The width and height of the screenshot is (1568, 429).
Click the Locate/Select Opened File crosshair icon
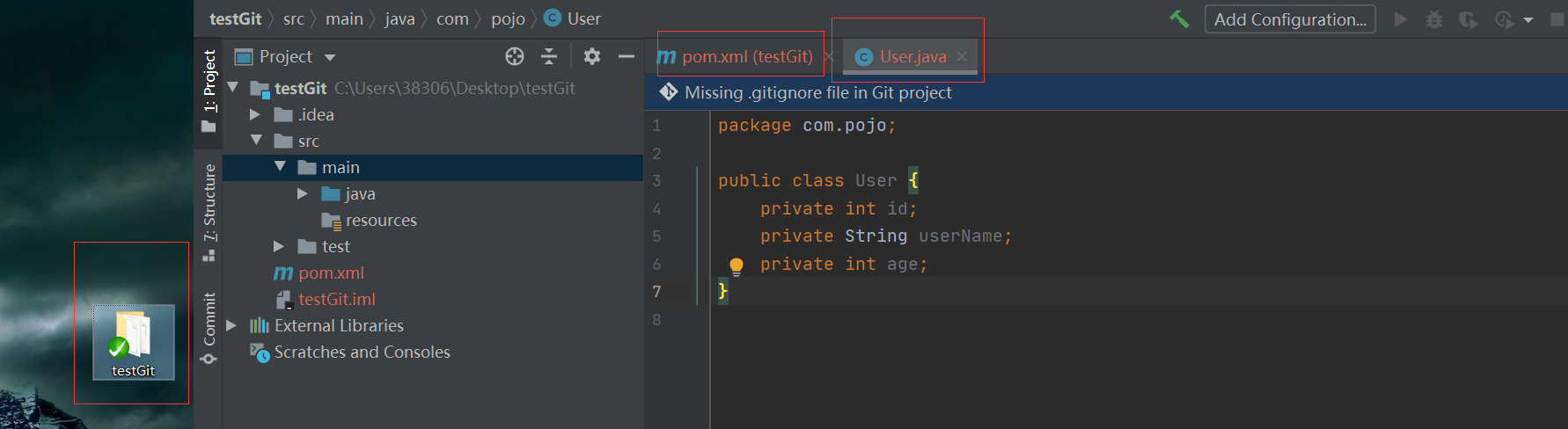point(515,56)
